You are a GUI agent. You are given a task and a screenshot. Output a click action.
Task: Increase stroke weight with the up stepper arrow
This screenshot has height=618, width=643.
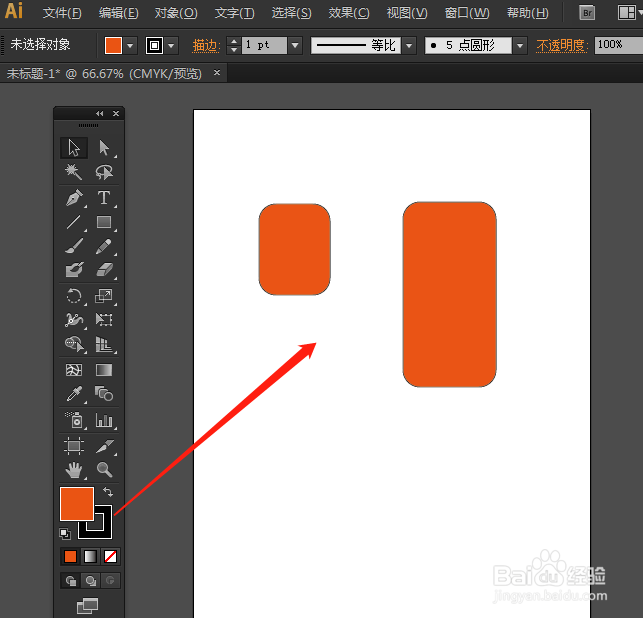coord(234,41)
